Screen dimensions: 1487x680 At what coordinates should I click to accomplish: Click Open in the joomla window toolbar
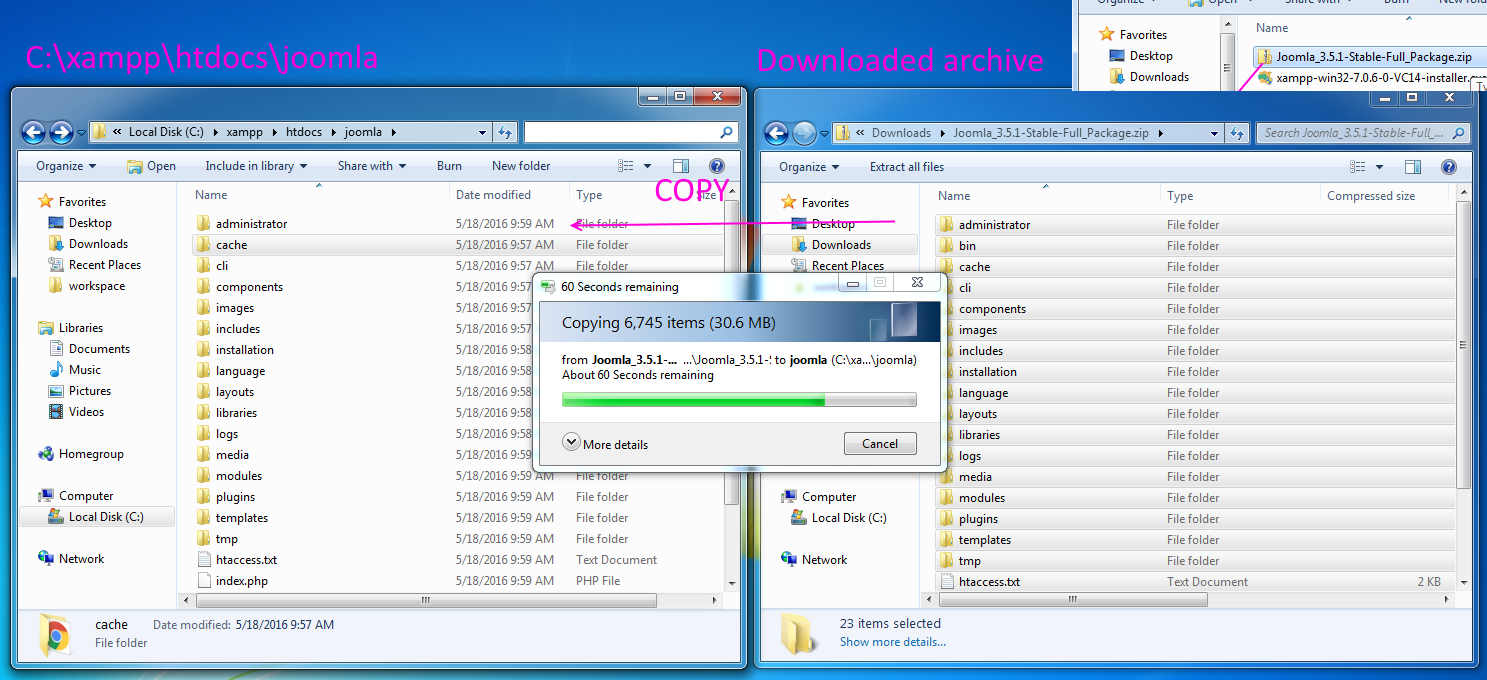(x=151, y=166)
